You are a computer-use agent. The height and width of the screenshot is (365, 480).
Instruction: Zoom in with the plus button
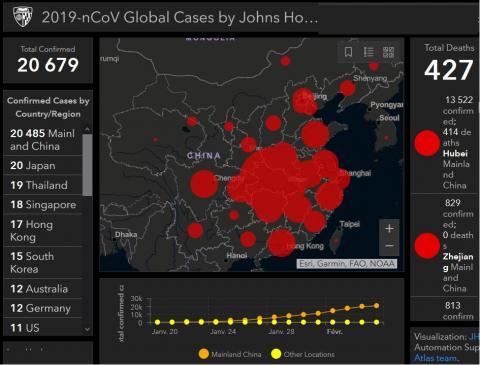389,229
